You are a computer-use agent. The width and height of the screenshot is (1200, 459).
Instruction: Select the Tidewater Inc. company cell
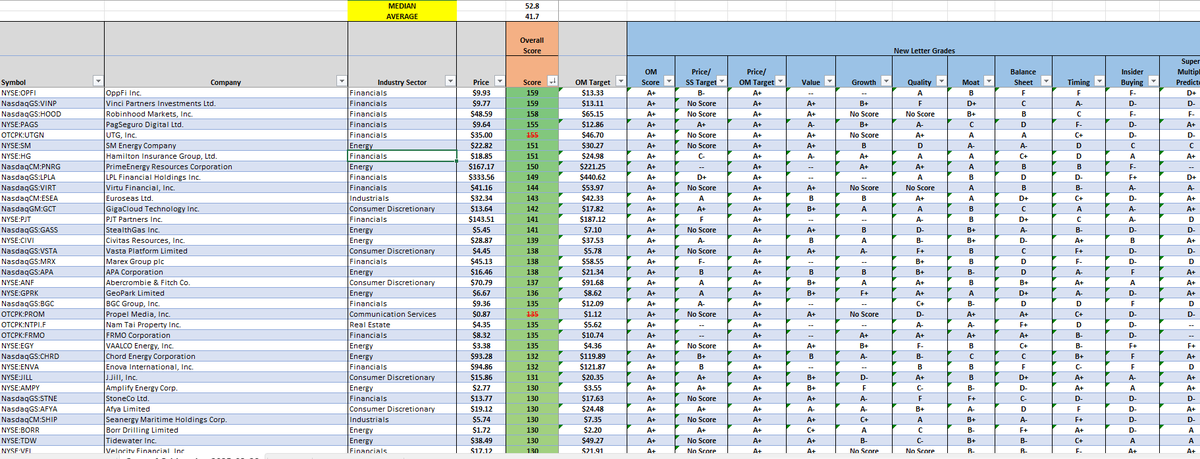225,439
